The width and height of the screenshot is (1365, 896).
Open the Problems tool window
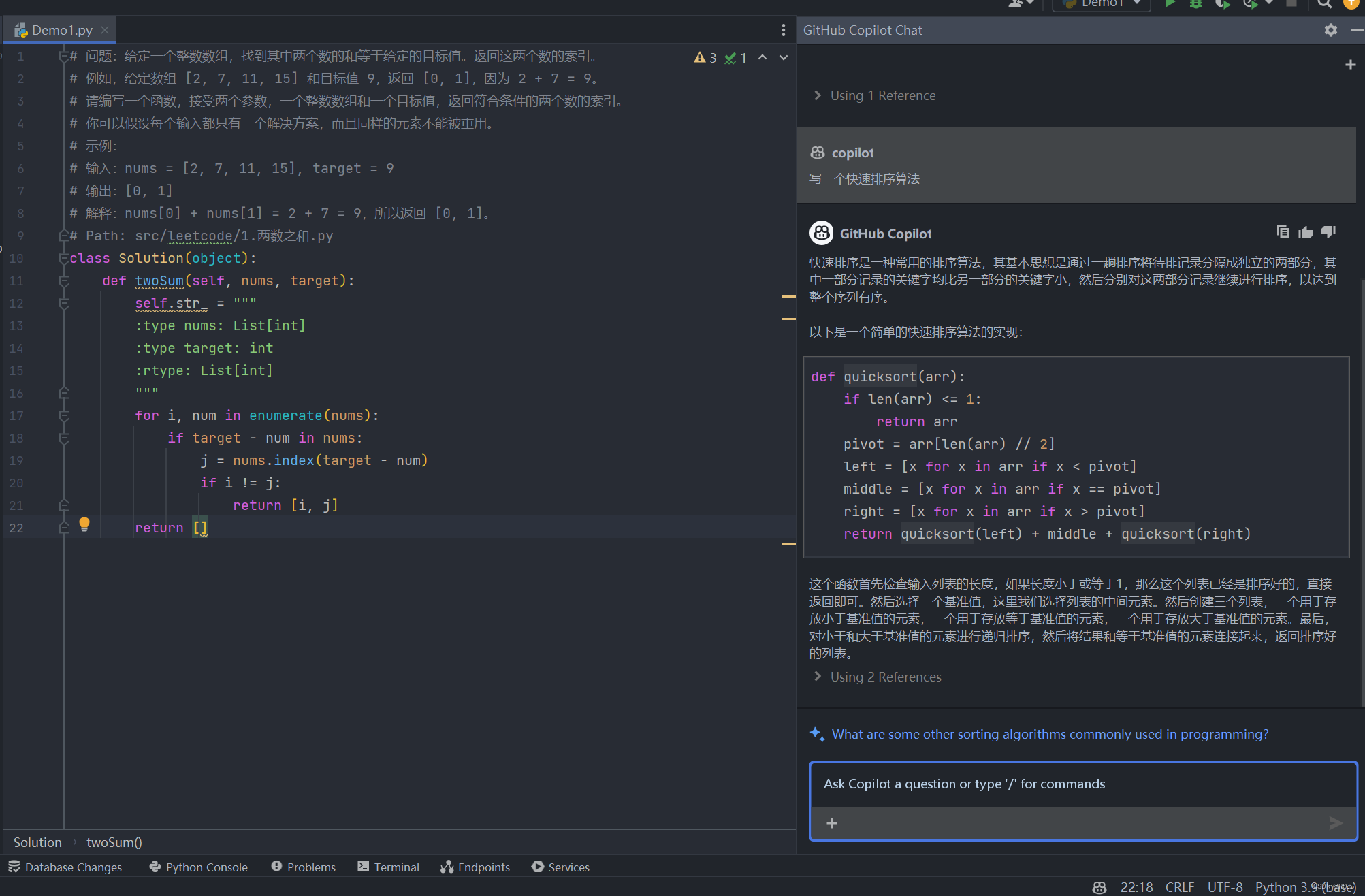click(x=304, y=867)
